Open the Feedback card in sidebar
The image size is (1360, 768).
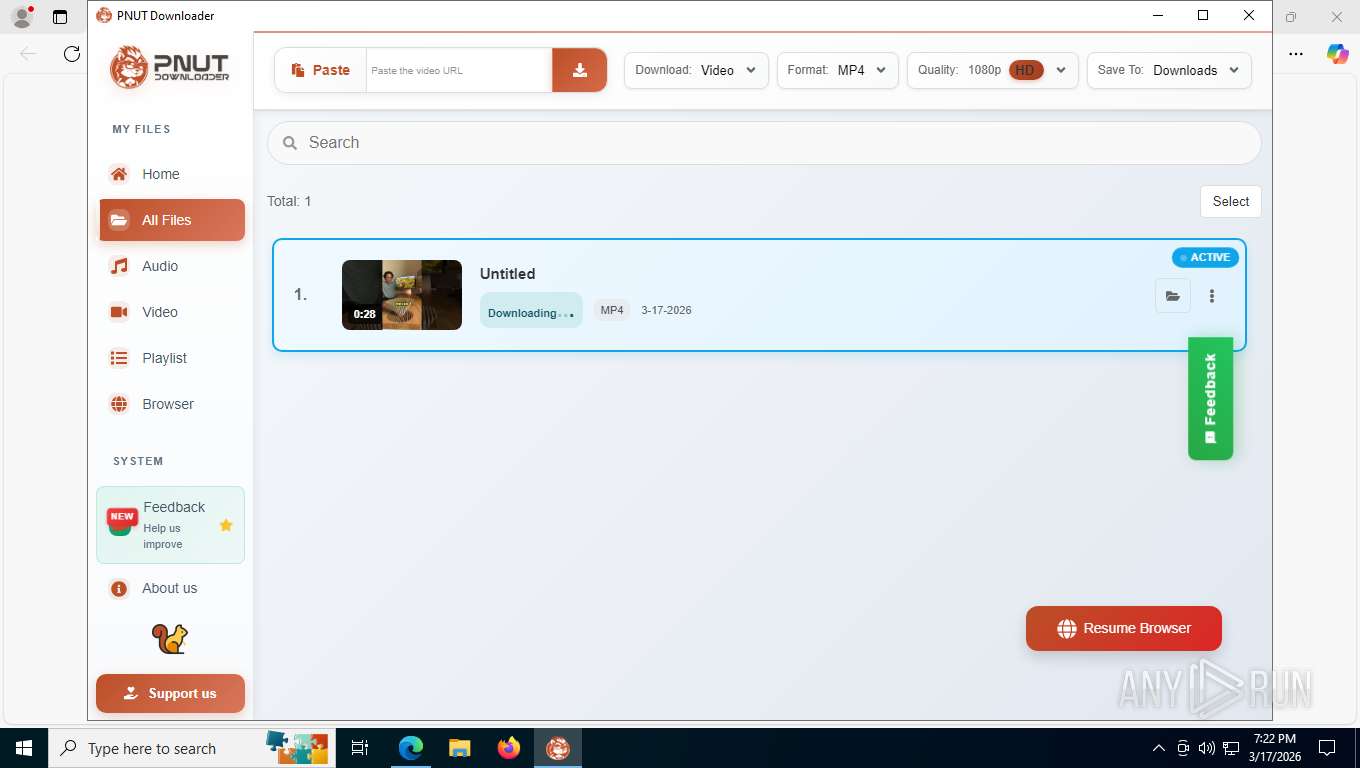170,525
